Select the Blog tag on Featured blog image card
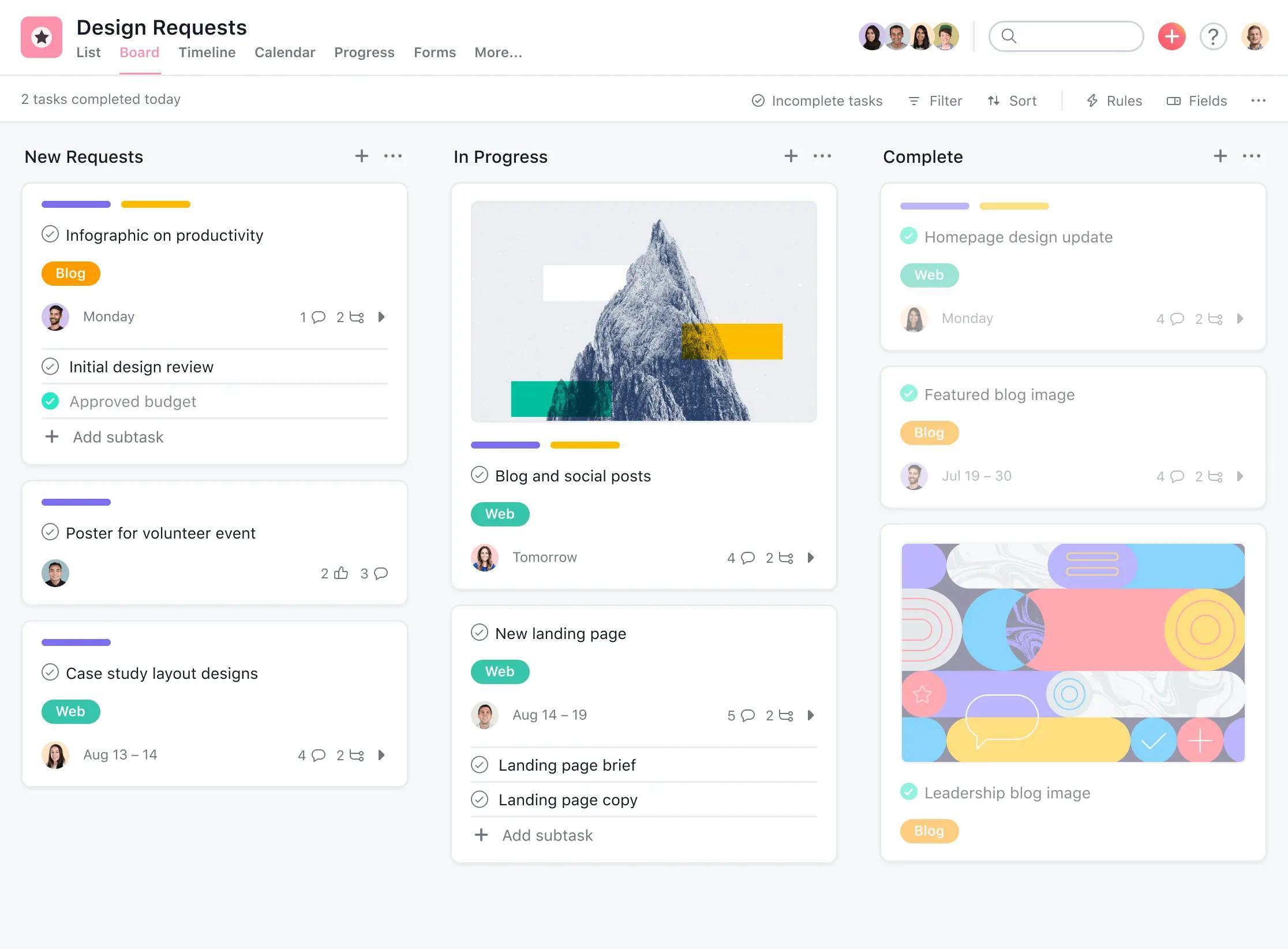 pyautogui.click(x=927, y=432)
